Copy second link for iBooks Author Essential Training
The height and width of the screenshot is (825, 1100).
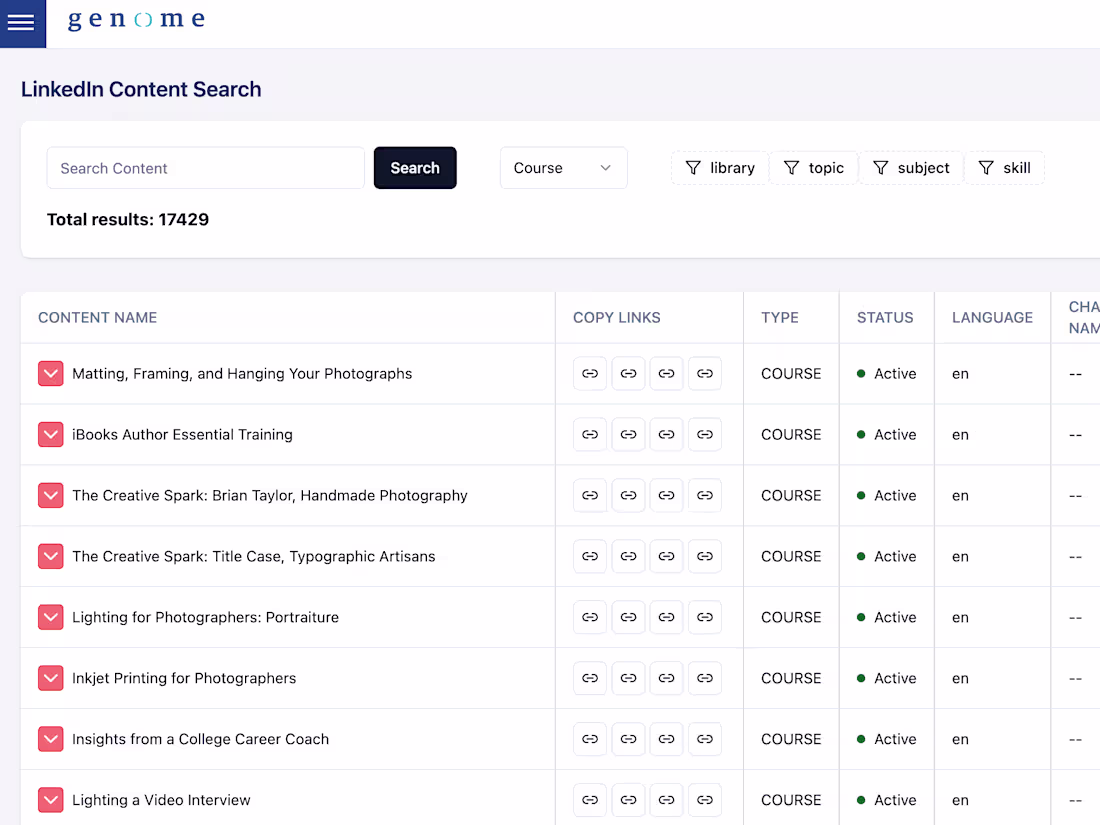[x=628, y=435]
